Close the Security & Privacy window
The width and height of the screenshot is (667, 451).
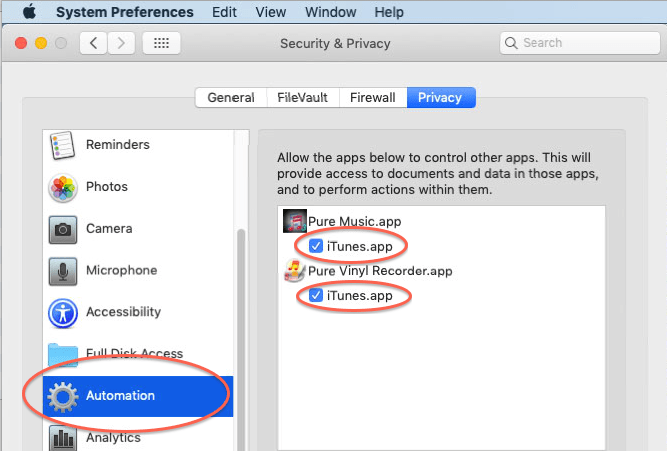coord(21,43)
